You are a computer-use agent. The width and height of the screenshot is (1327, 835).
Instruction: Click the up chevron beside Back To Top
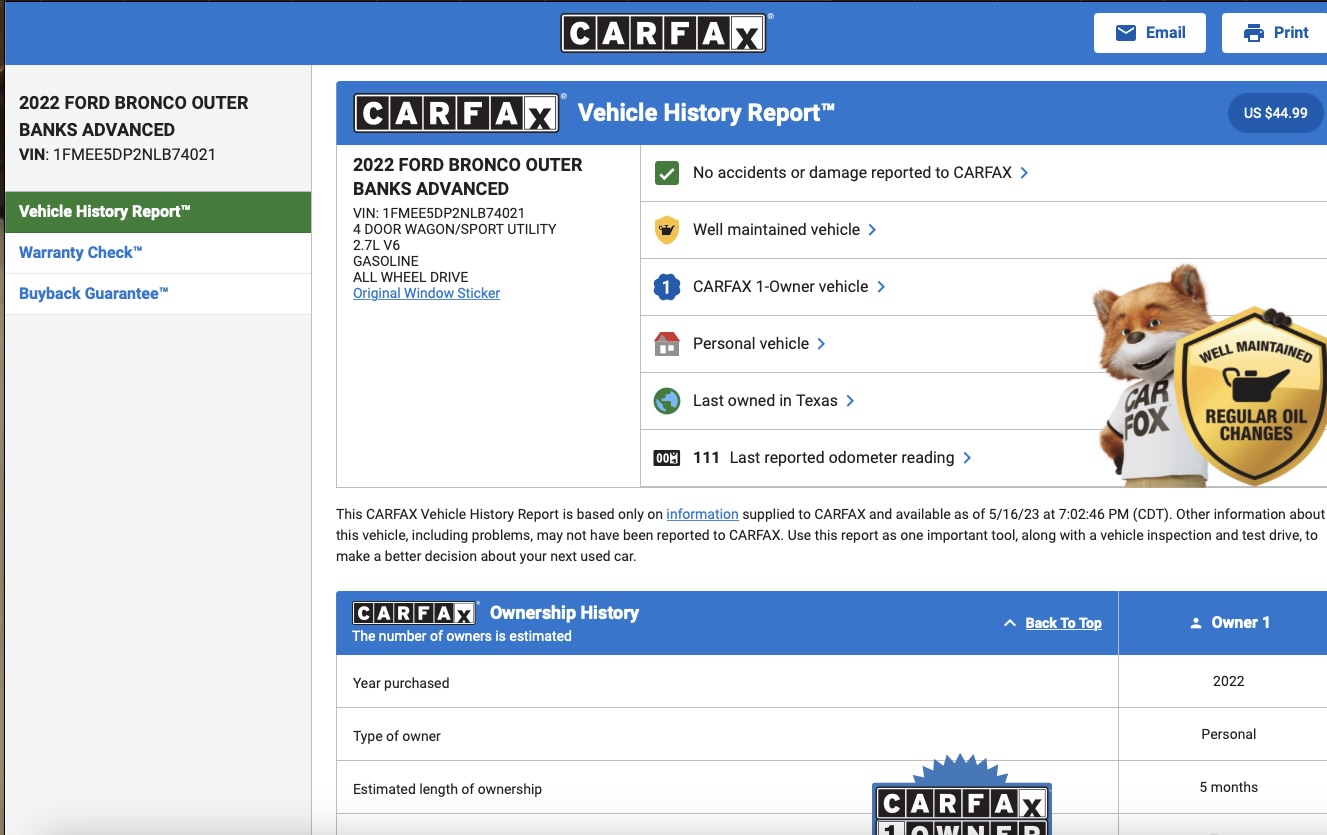tap(1010, 623)
